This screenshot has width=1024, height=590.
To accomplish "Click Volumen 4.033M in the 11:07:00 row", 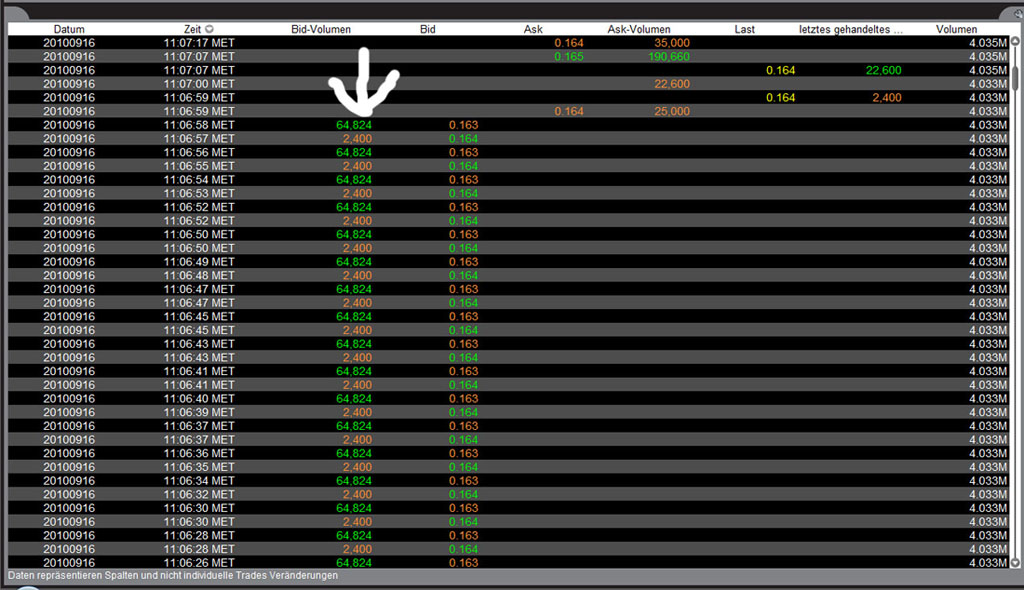I will coord(987,84).
